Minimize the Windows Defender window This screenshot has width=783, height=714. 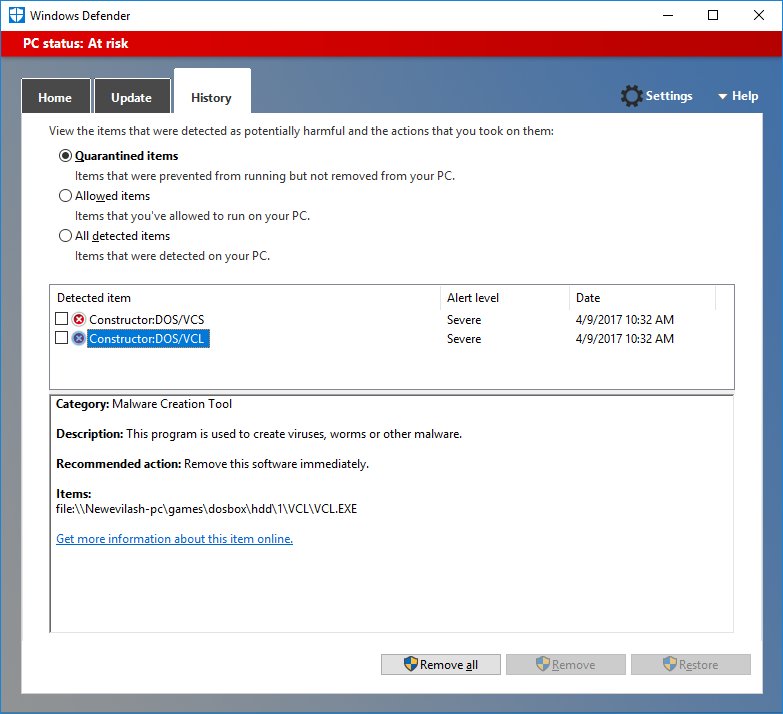click(x=668, y=15)
